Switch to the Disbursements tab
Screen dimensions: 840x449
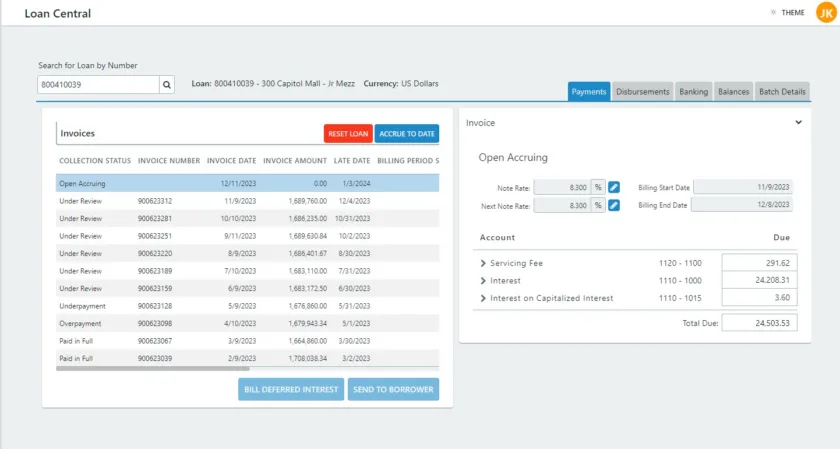(x=642, y=92)
